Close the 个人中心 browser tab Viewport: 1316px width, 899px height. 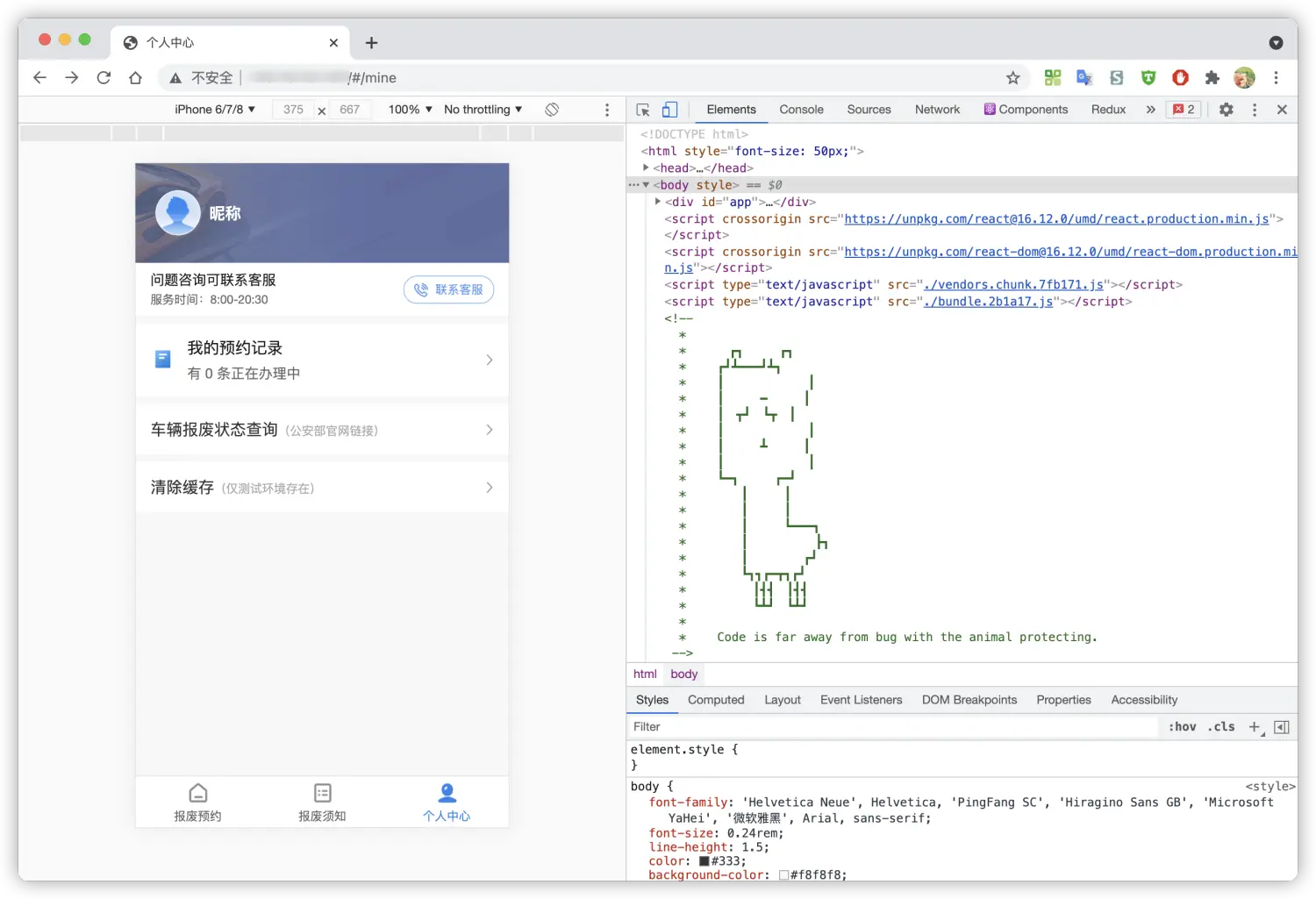pos(333,42)
